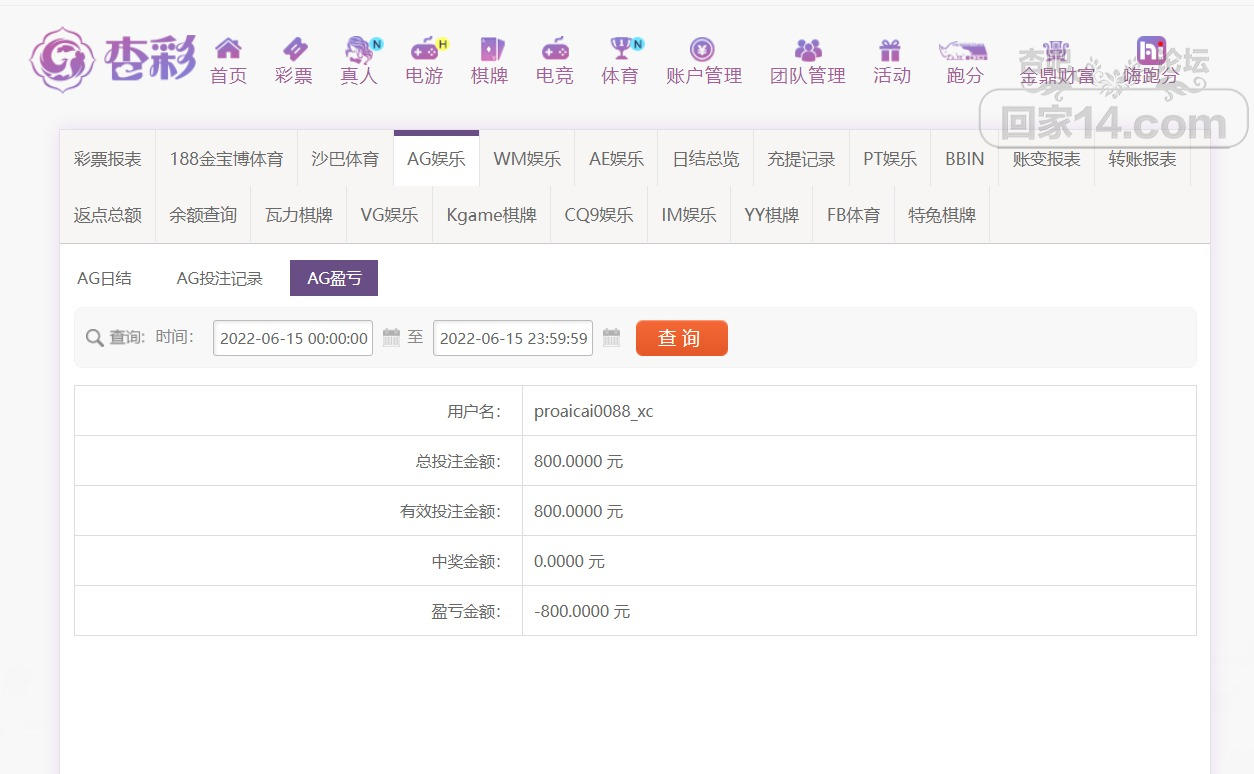Screen dimensions: 1254x774
Task: Click the end time input field
Action: pos(513,338)
